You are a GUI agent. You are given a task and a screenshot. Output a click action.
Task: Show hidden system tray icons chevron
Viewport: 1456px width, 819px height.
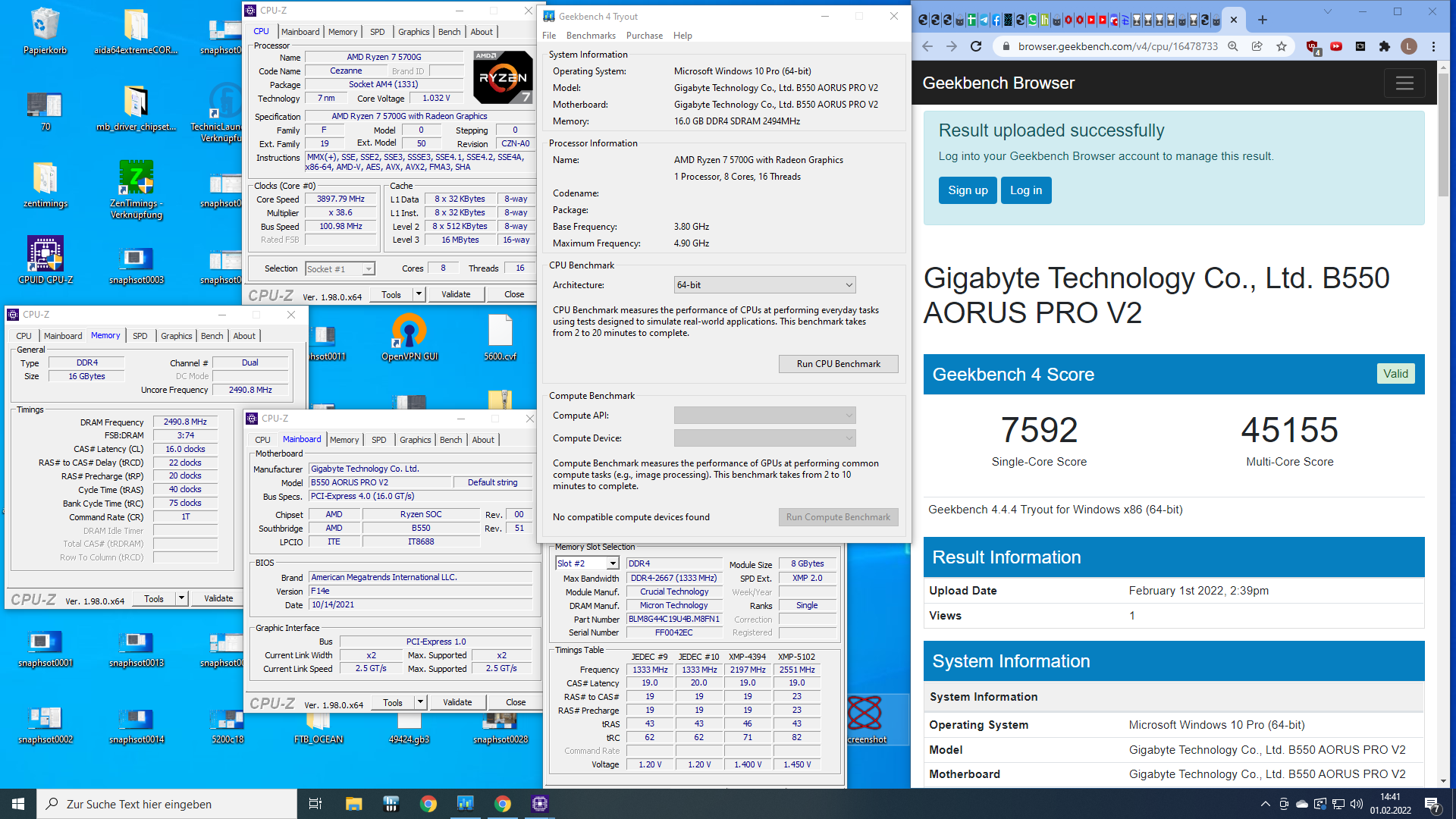[x=1265, y=804]
